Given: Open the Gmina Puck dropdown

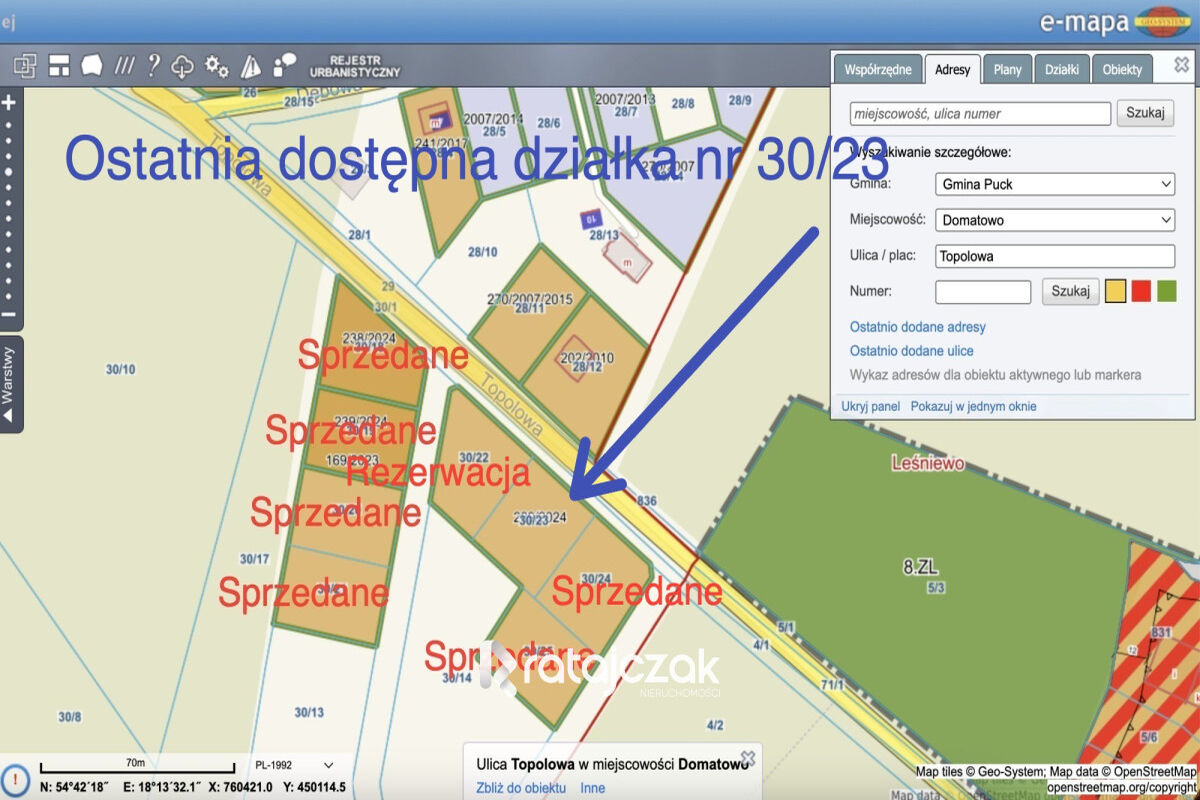Looking at the screenshot, I should click(1055, 184).
